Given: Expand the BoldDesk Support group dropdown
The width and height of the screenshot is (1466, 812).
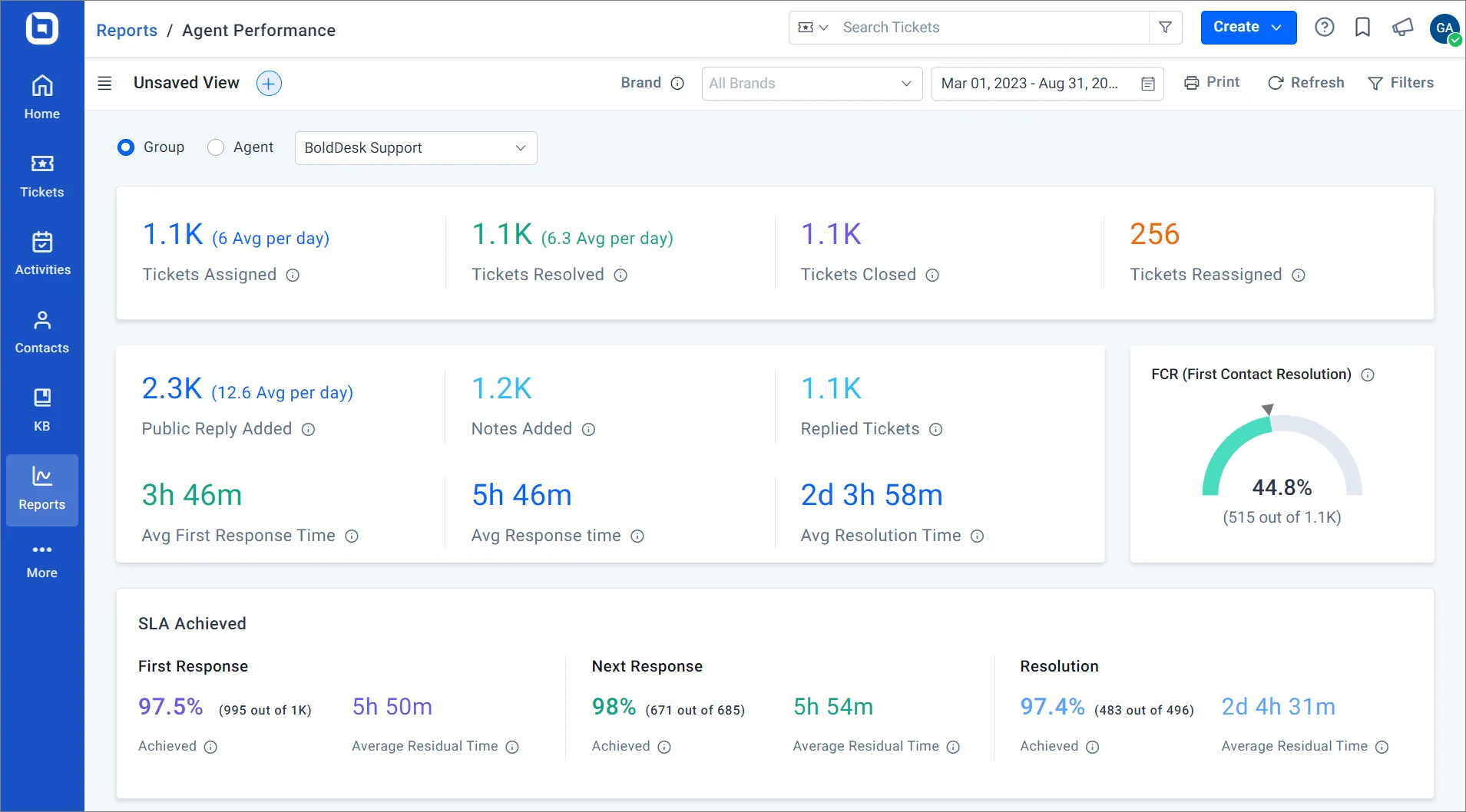Looking at the screenshot, I should (416, 148).
